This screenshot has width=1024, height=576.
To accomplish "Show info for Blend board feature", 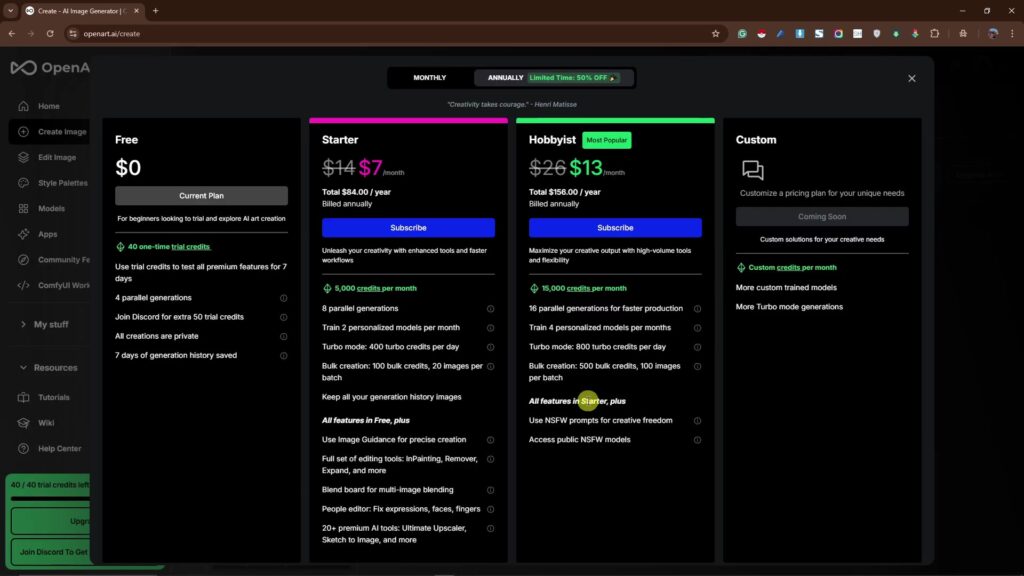I will point(490,490).
